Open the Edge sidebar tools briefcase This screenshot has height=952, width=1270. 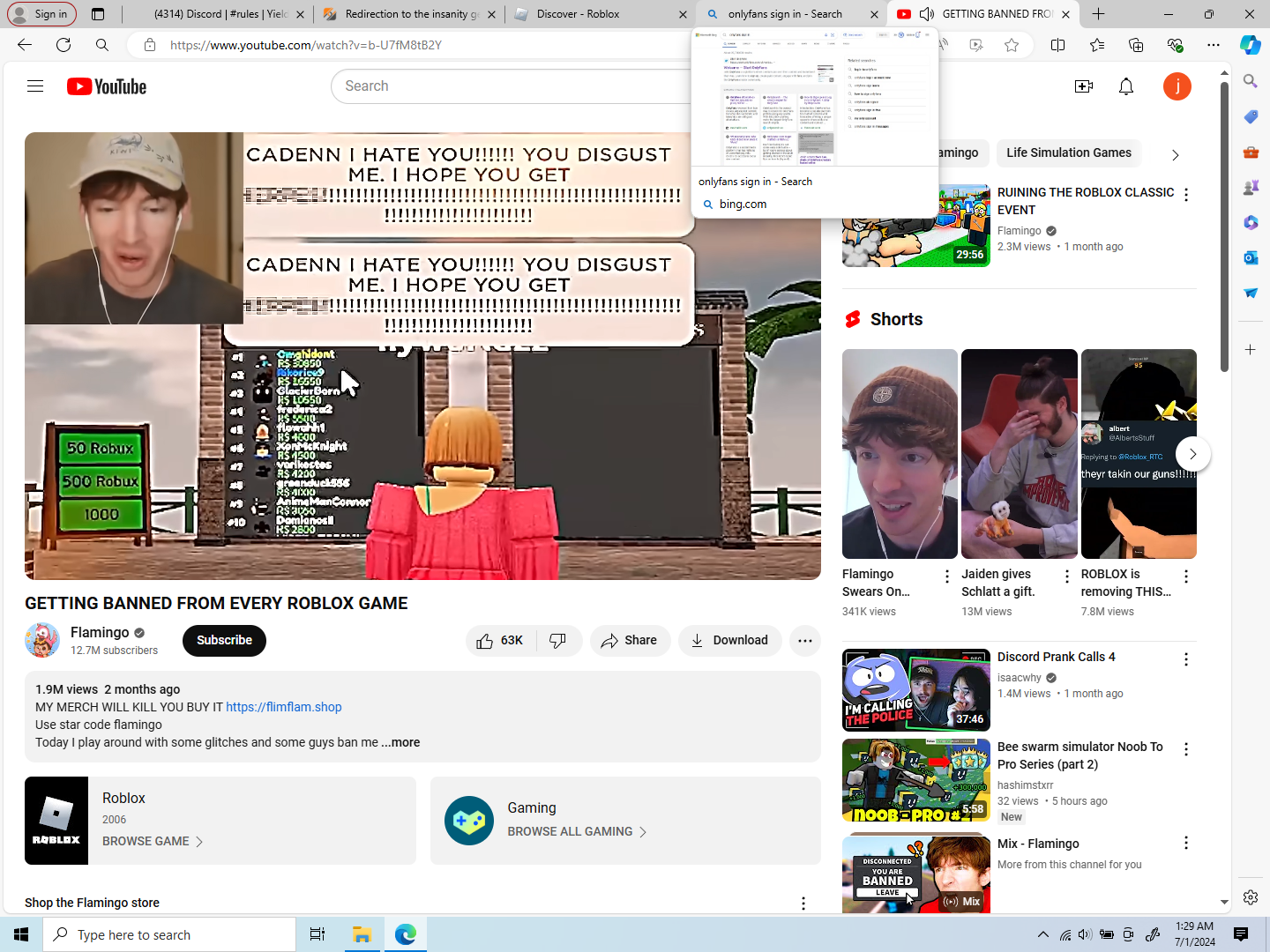1251,152
